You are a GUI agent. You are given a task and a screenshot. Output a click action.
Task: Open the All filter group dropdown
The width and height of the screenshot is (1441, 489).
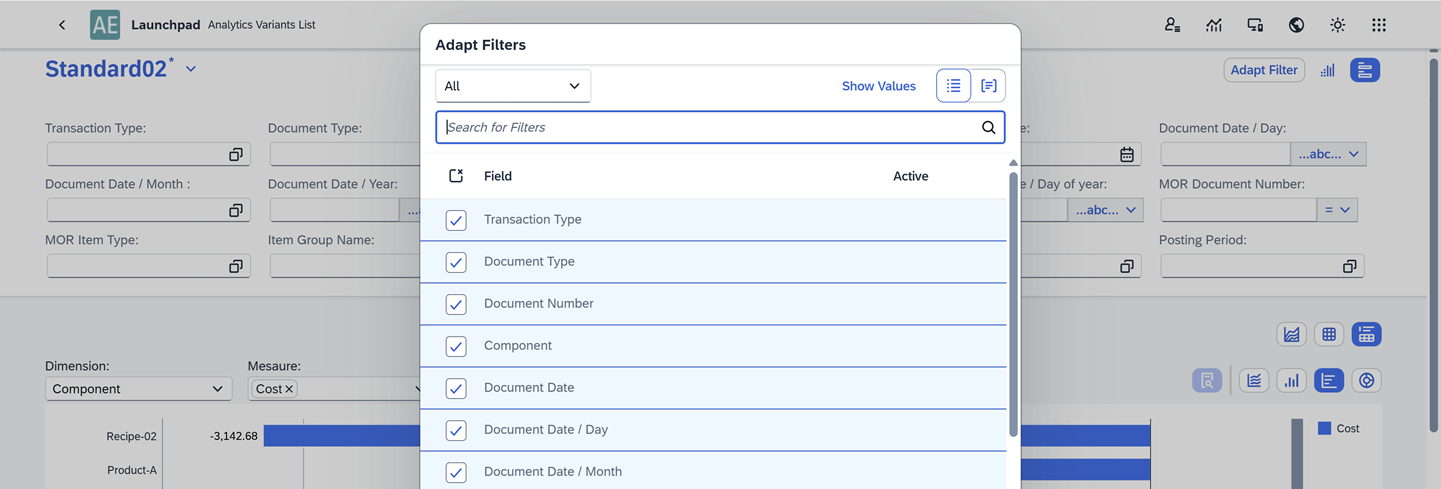[513, 86]
